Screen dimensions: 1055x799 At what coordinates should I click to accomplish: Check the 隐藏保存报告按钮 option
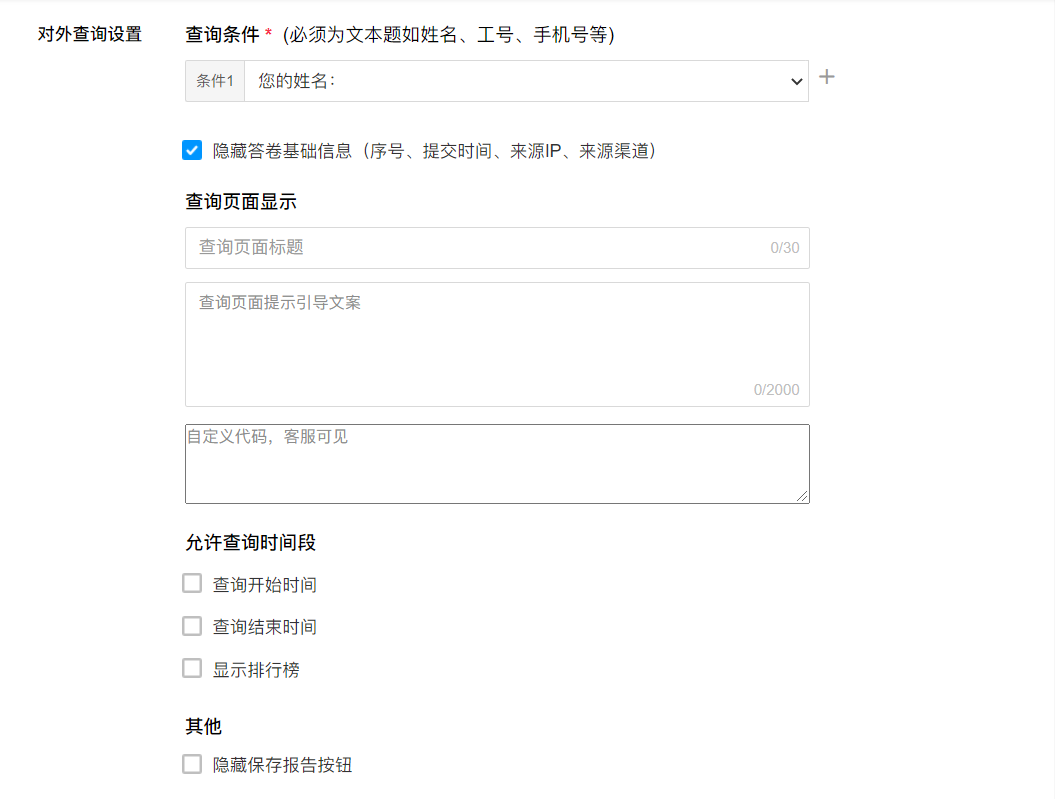[x=192, y=764]
